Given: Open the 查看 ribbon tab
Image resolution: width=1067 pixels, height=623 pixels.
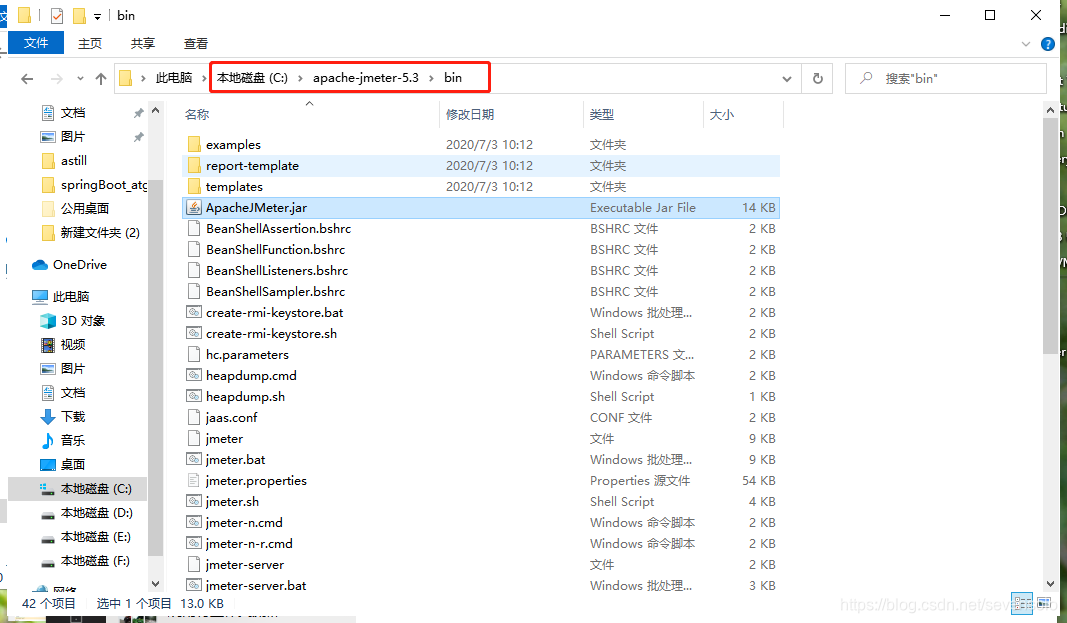Looking at the screenshot, I should coord(196,44).
